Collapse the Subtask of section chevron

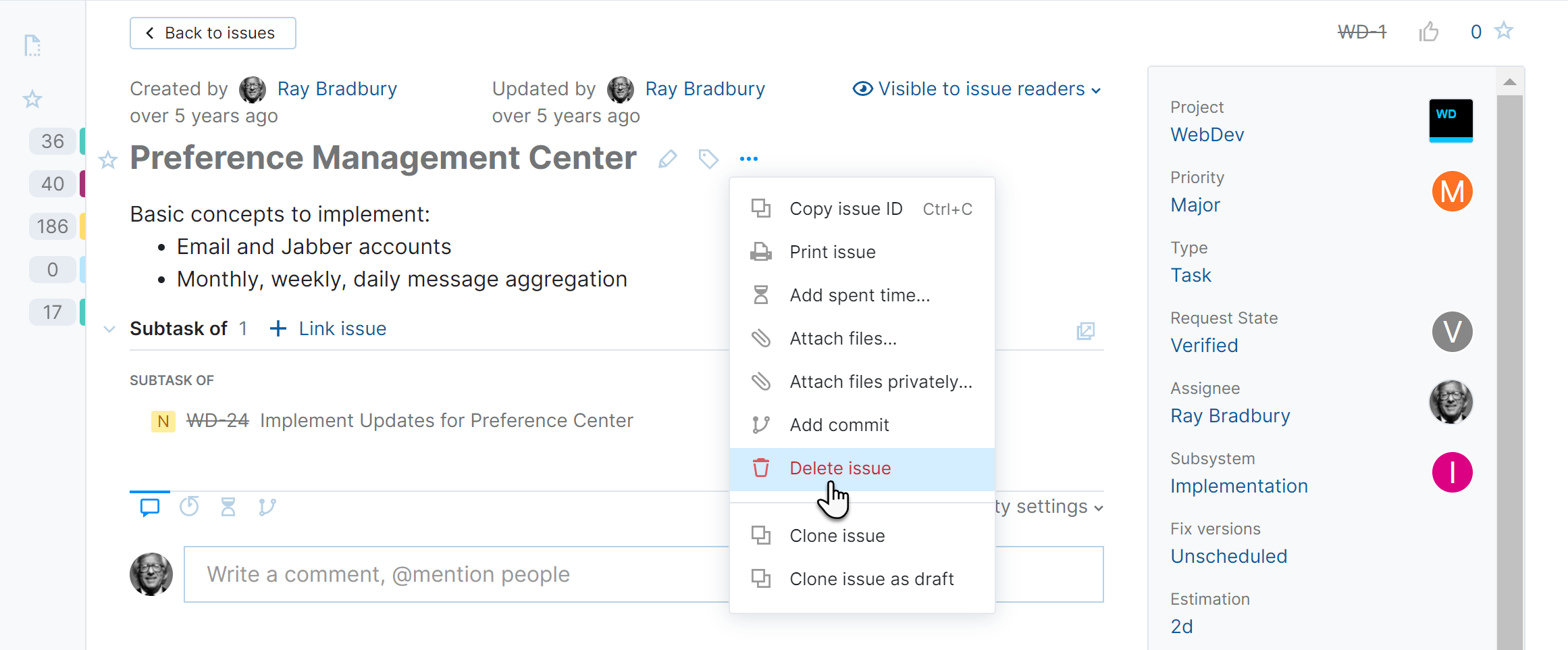[109, 329]
